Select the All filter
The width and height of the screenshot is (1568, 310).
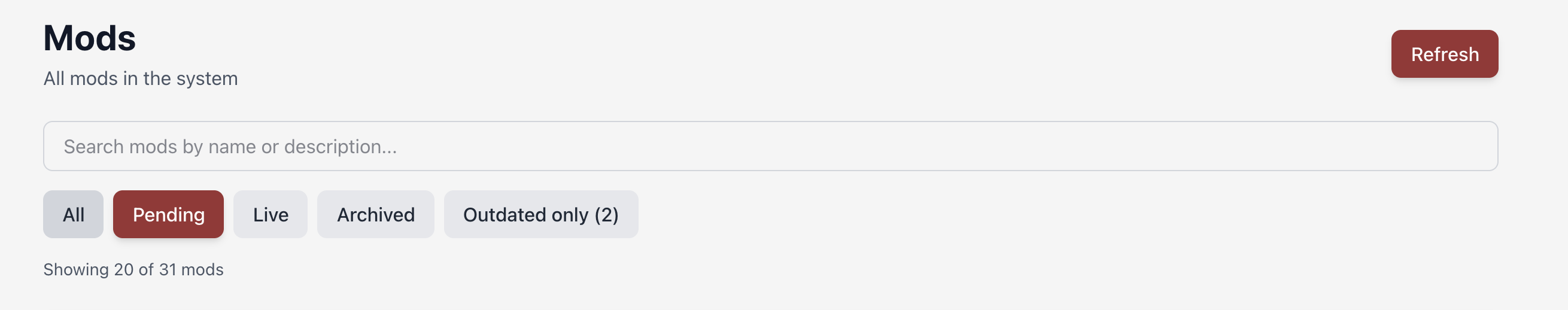point(73,214)
